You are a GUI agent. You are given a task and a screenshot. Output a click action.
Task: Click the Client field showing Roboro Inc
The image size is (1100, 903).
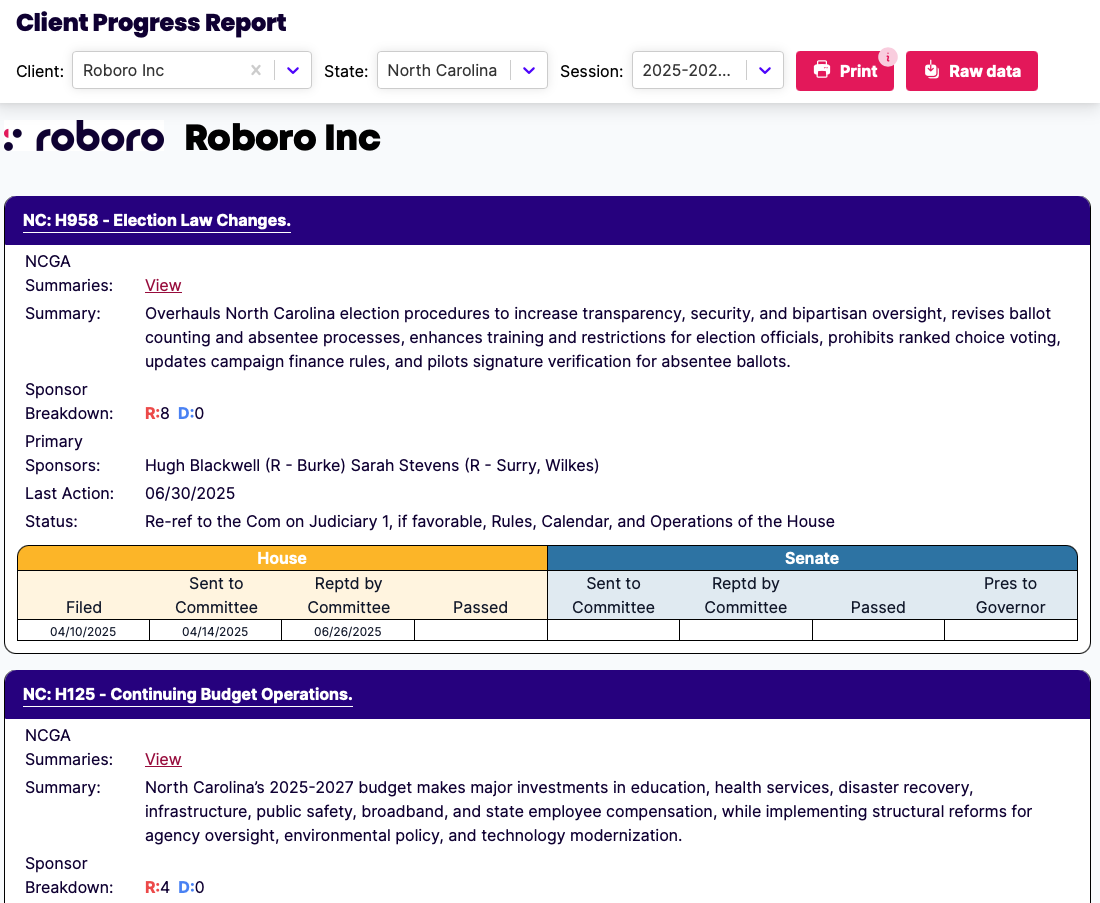click(192, 70)
